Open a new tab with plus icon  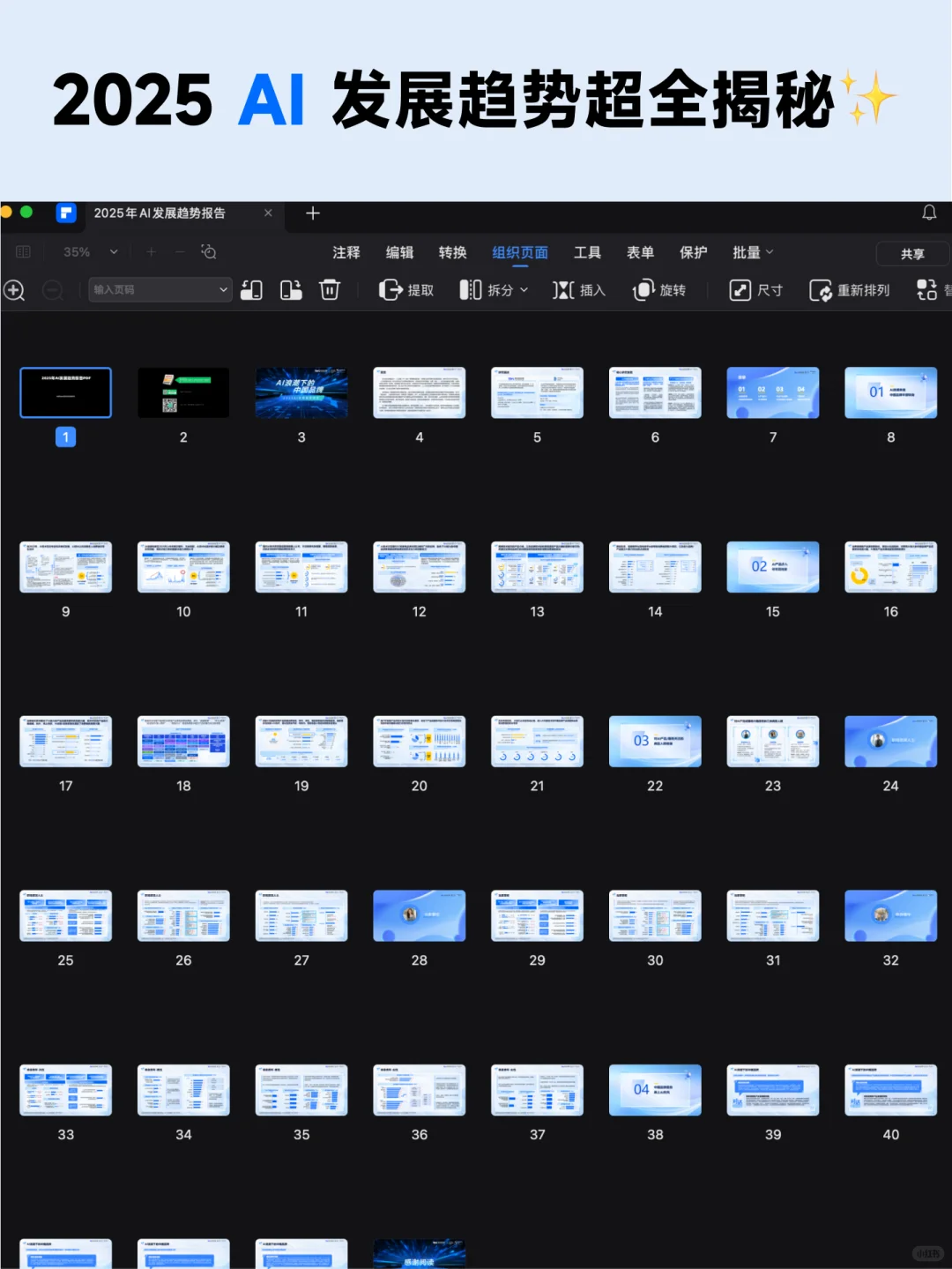(x=313, y=213)
